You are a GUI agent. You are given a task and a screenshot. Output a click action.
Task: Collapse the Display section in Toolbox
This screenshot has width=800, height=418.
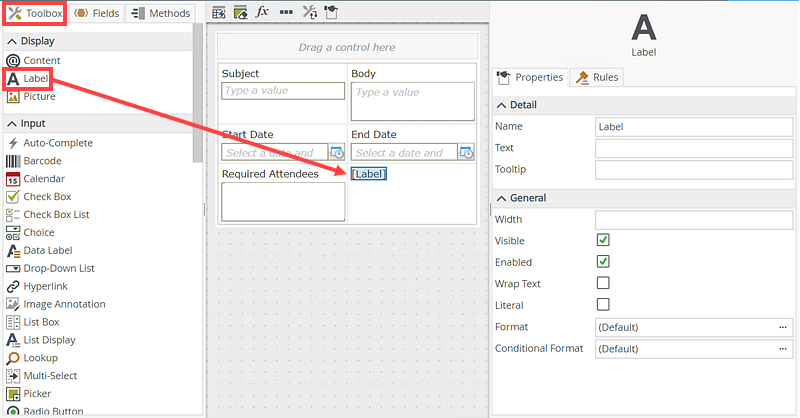[12, 41]
